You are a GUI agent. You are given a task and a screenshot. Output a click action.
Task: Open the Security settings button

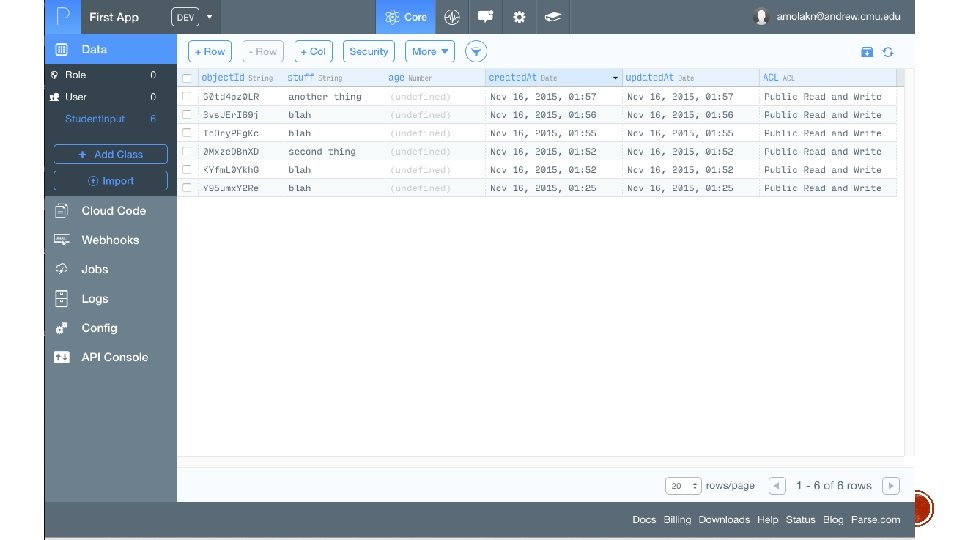click(369, 51)
